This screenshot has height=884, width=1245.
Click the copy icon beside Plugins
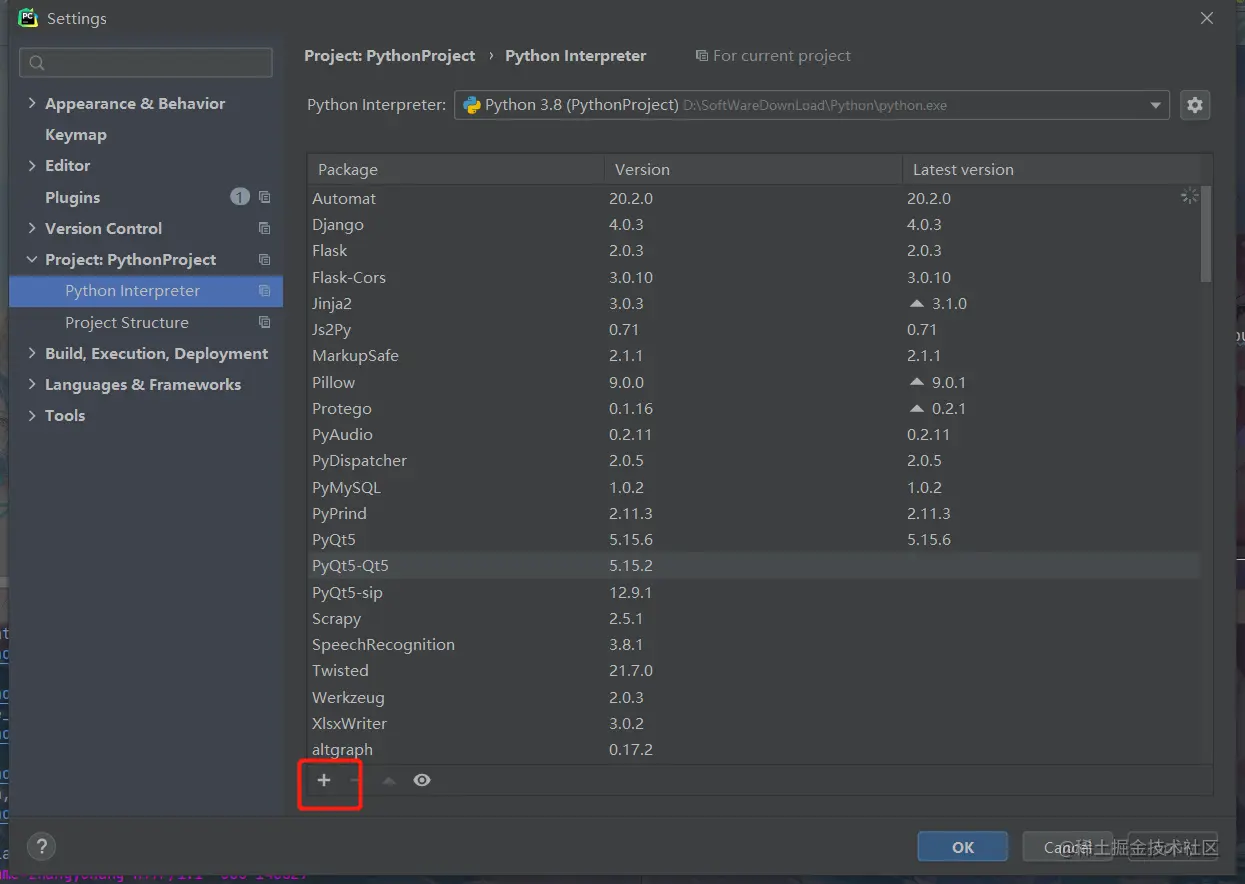point(264,197)
